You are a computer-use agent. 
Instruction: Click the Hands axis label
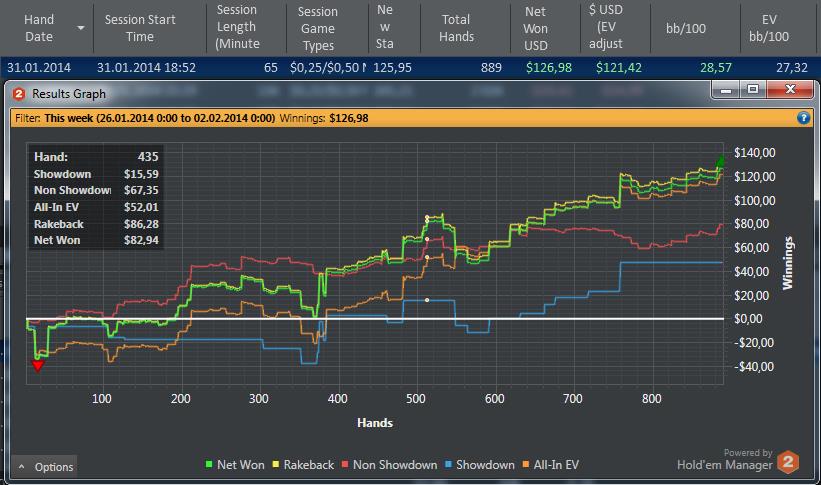(x=375, y=423)
